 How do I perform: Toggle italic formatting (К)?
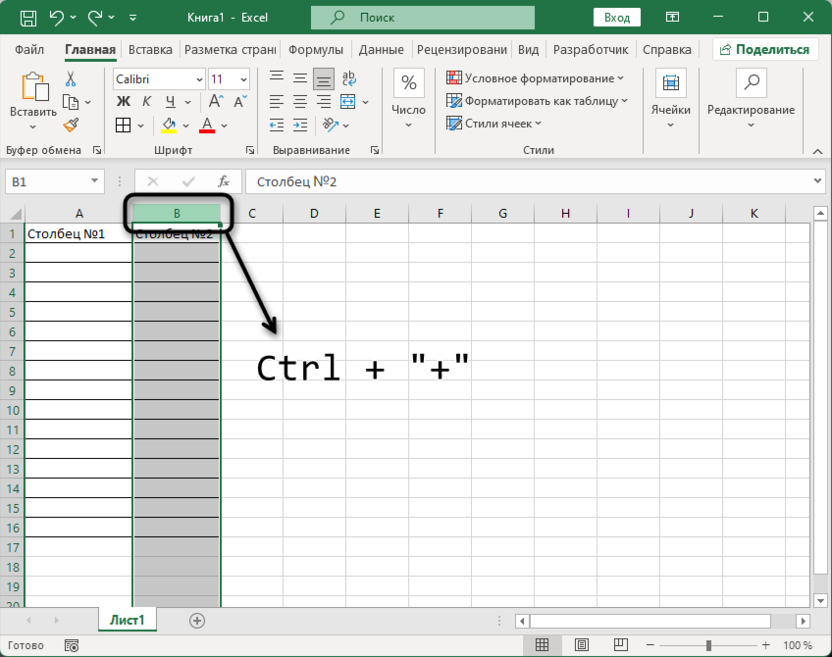[147, 102]
